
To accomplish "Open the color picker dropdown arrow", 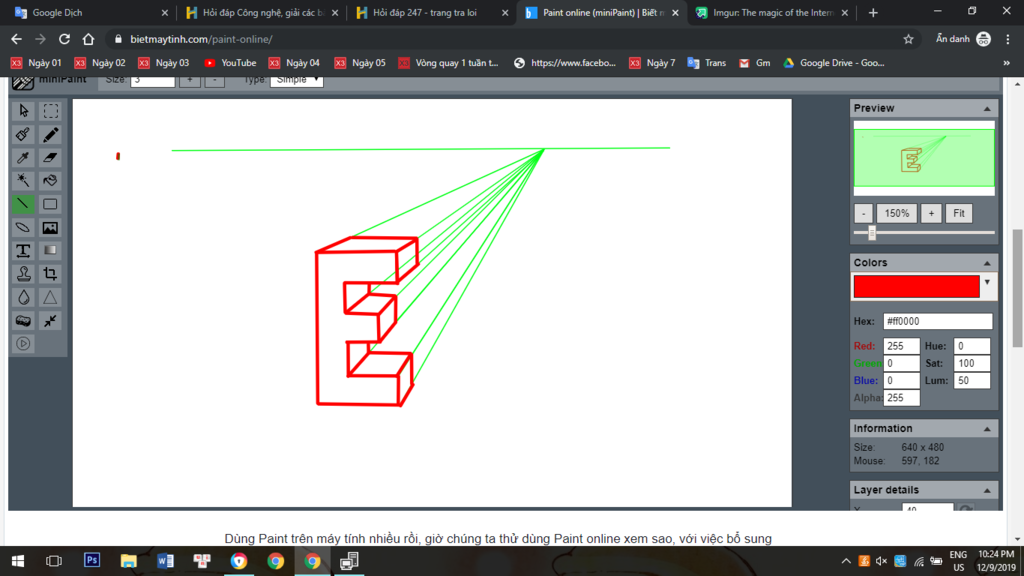I will click(x=987, y=283).
